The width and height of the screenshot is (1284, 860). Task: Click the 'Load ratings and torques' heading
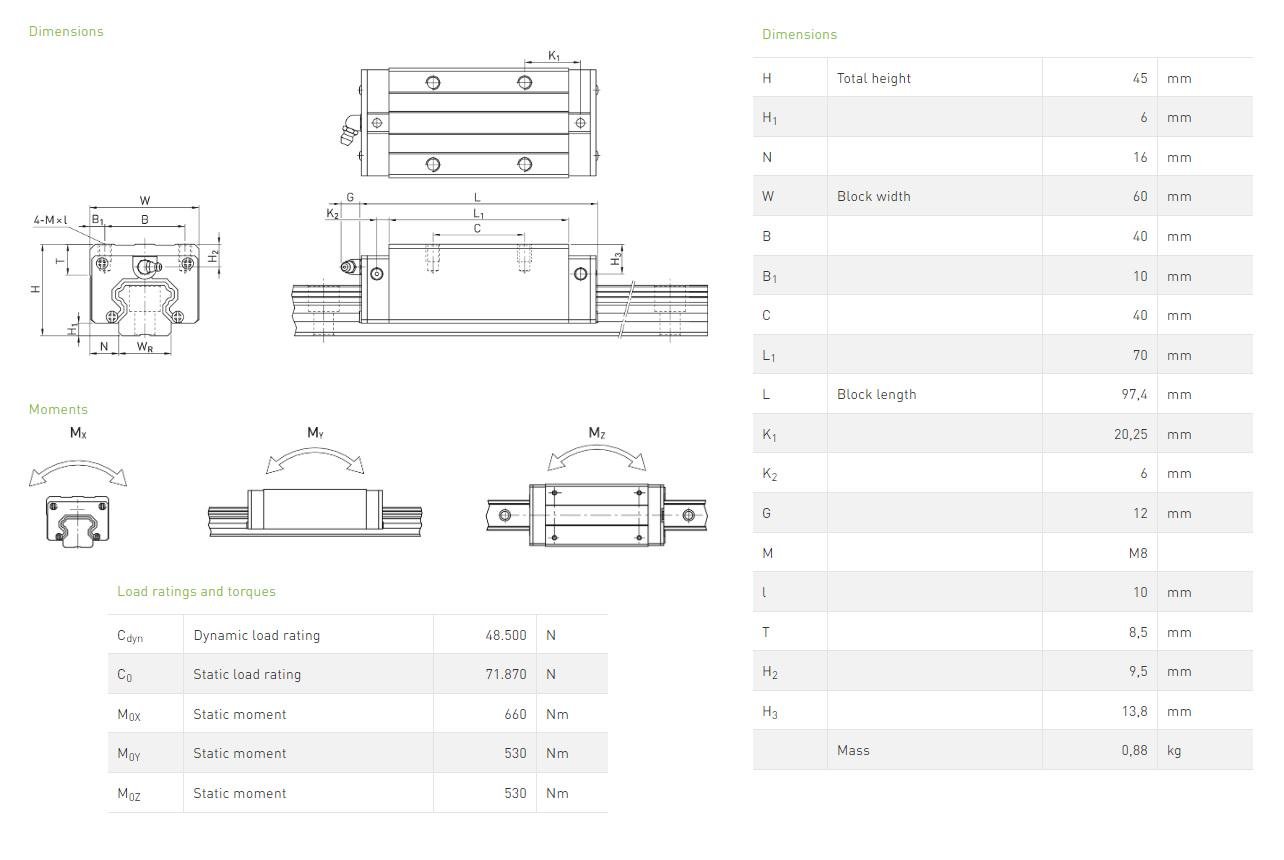click(196, 591)
